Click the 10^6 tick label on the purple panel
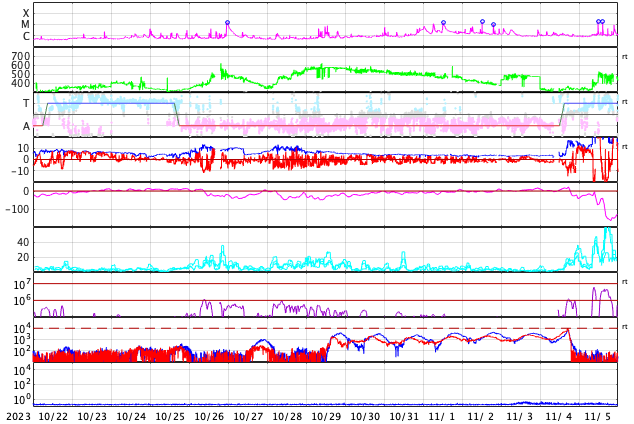The height and width of the screenshot is (424, 634). pyautogui.click(x=22, y=301)
